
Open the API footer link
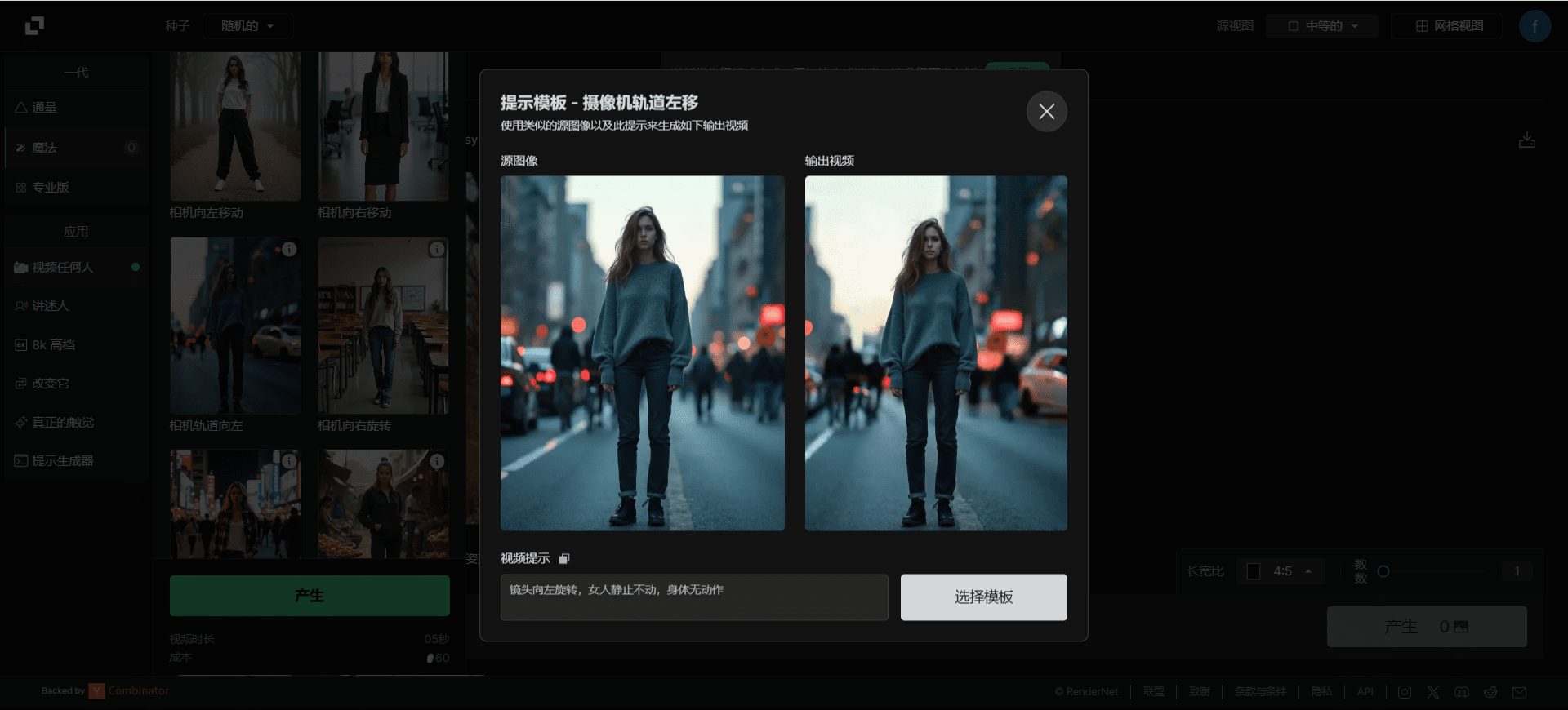(1365, 692)
